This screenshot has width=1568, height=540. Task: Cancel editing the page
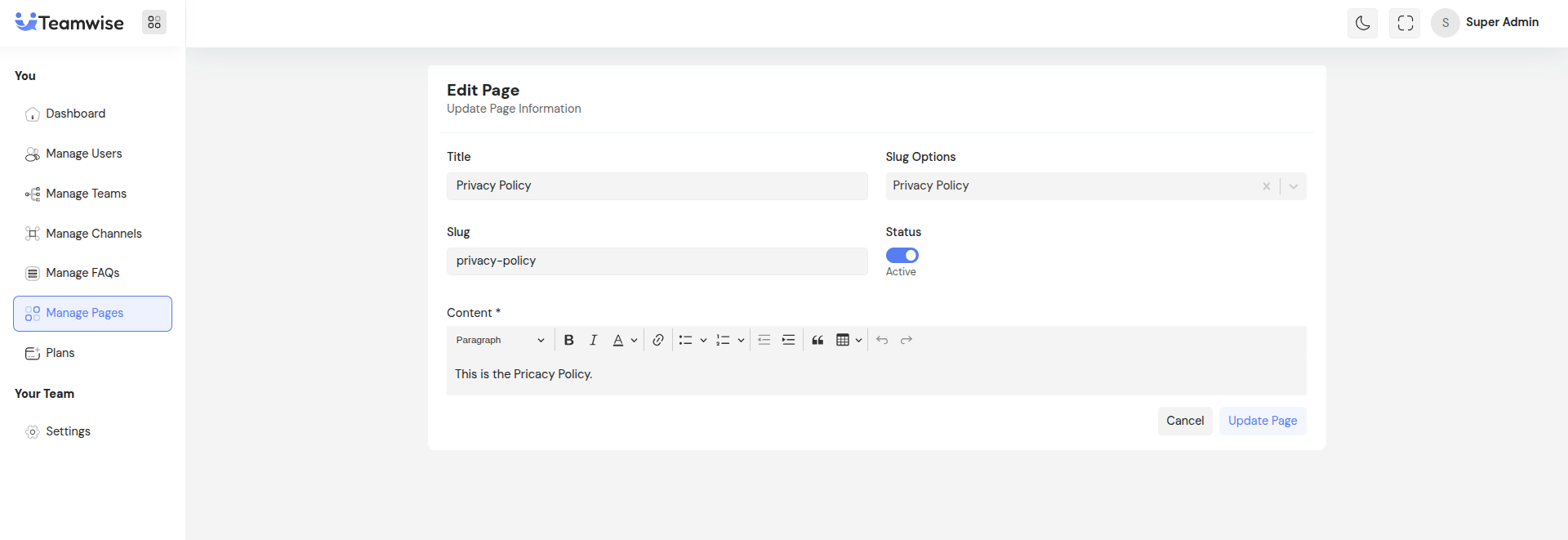(1185, 421)
